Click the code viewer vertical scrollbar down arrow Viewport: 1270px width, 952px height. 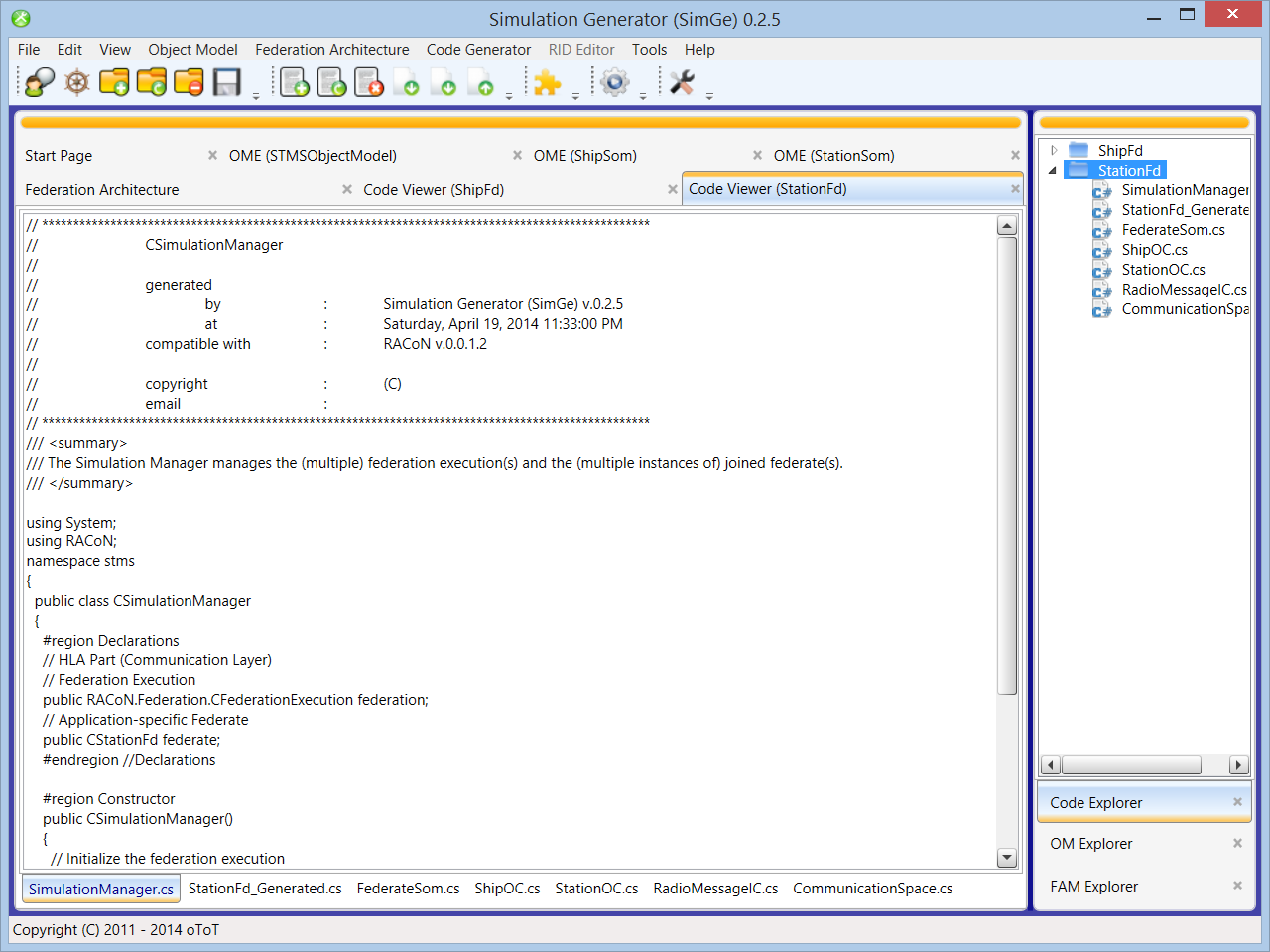click(x=1007, y=858)
